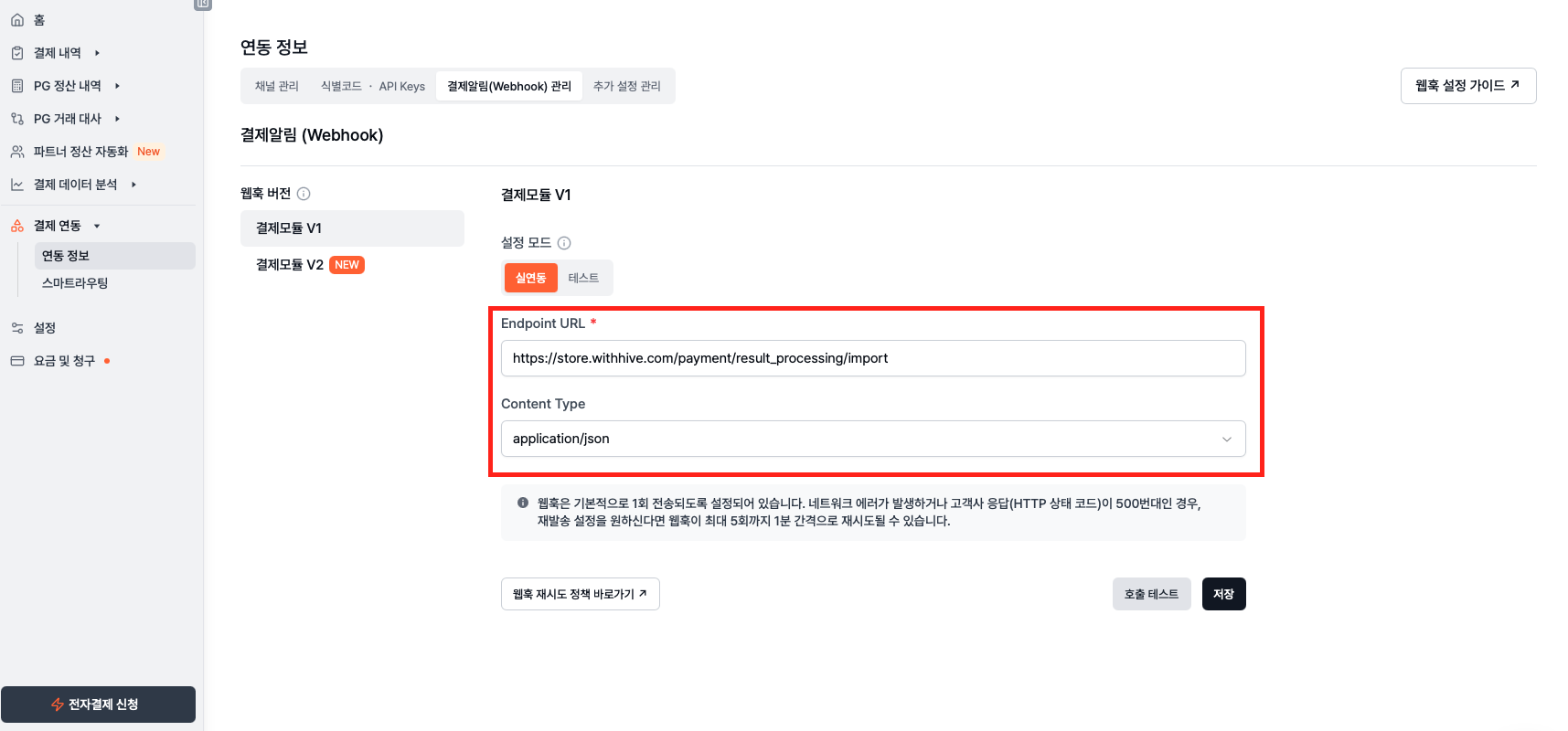Open the Content Type dropdown
This screenshot has width=1568, height=731.
[x=872, y=439]
